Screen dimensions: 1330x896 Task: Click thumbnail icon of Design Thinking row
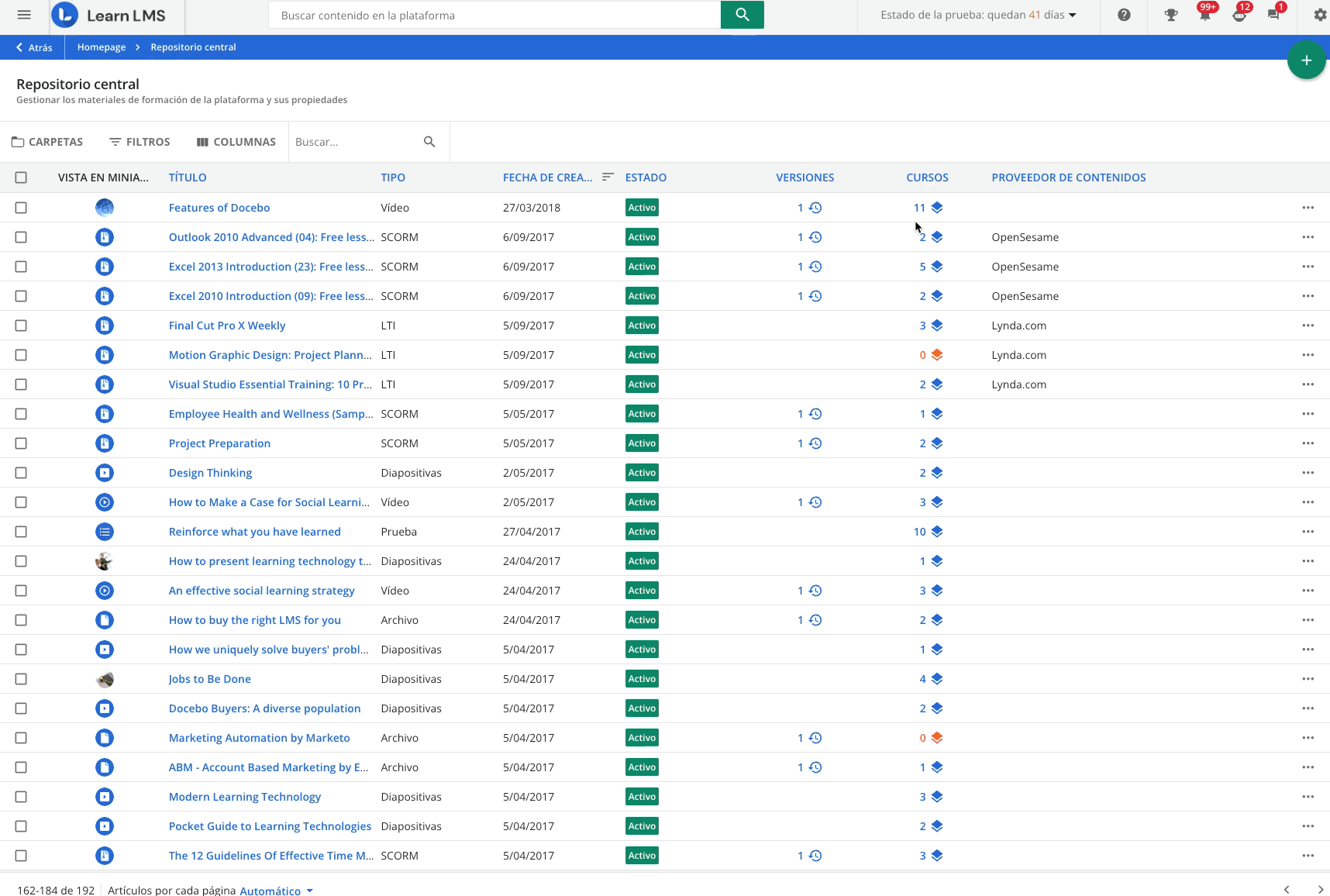(105, 473)
